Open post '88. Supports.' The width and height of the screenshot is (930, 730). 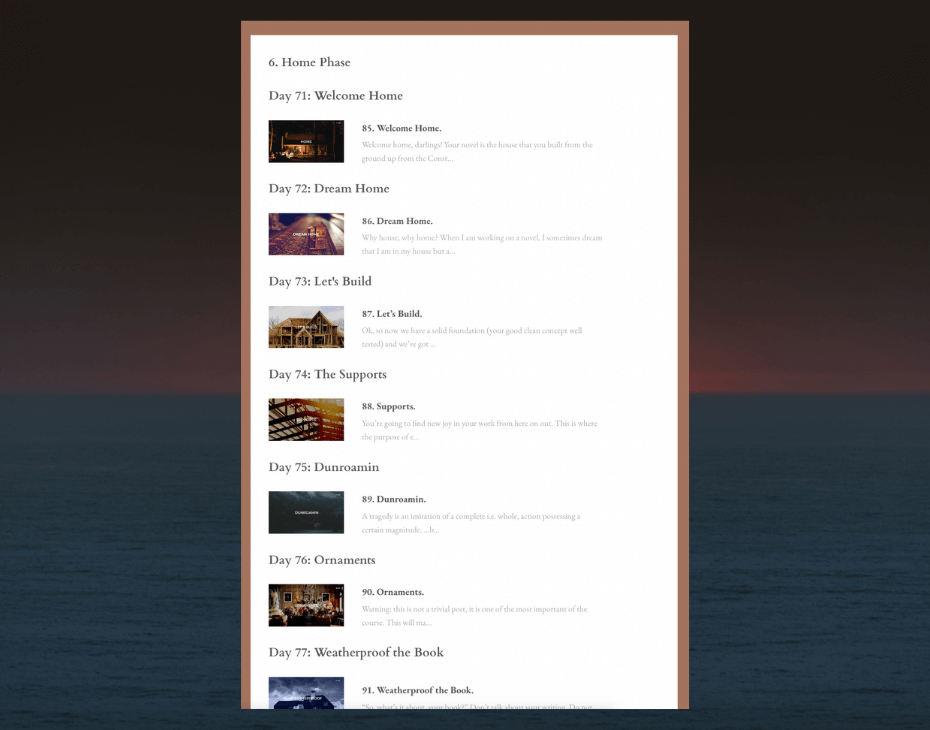[388, 406]
